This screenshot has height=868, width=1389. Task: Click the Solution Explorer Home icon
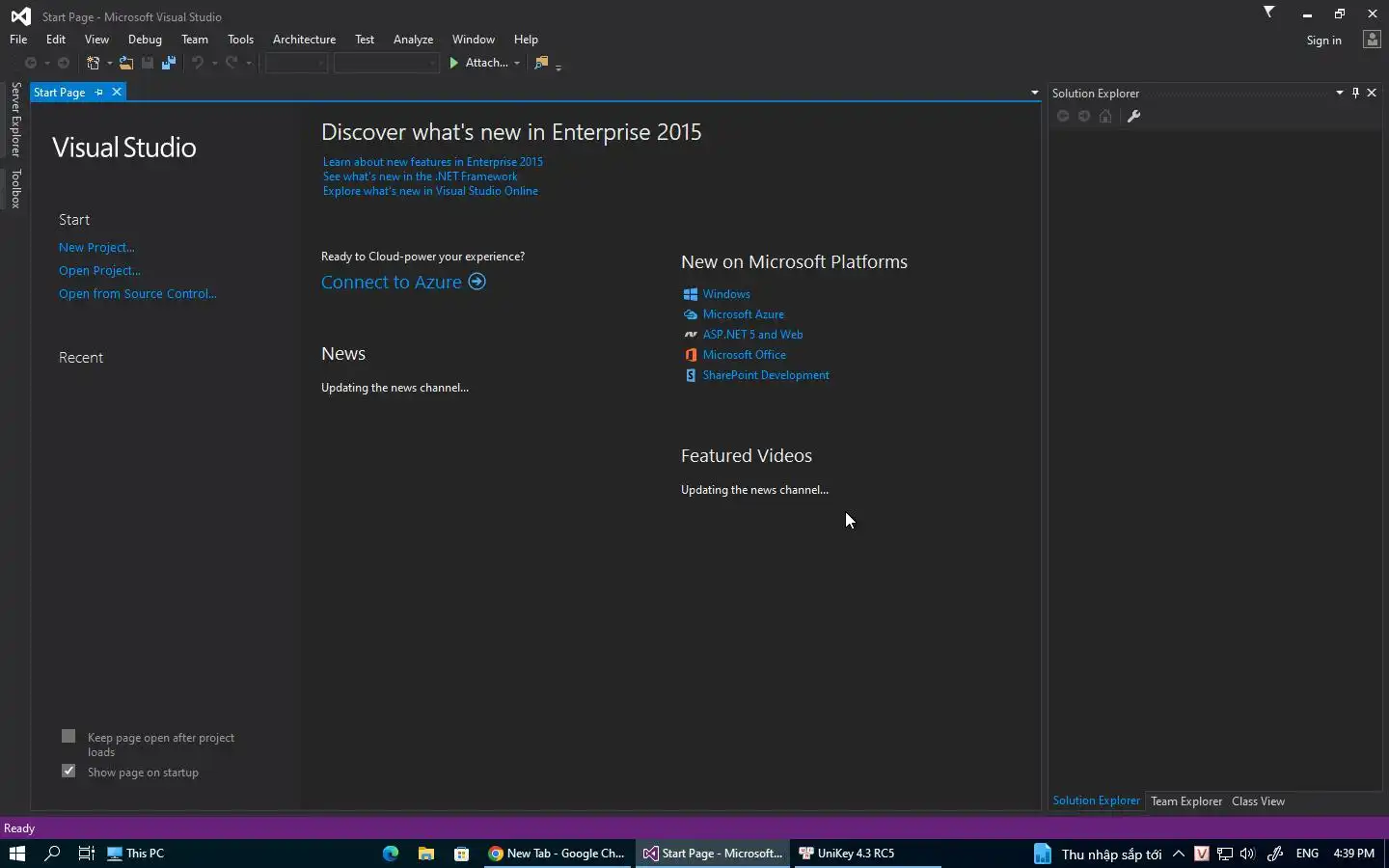pos(1105,116)
